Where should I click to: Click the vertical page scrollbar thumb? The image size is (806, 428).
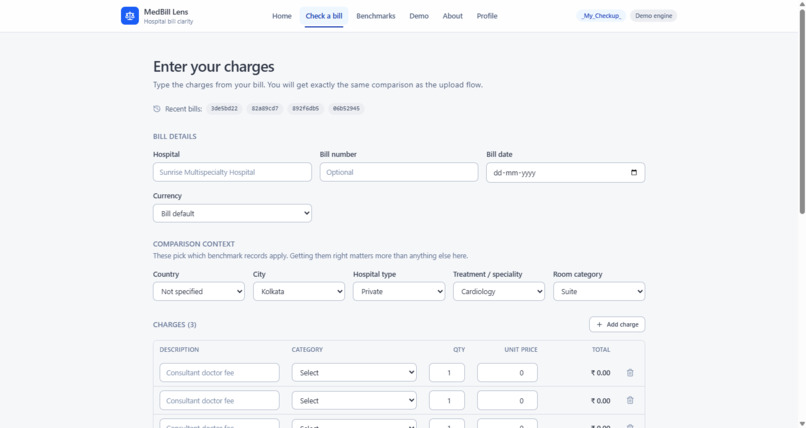(x=802, y=110)
